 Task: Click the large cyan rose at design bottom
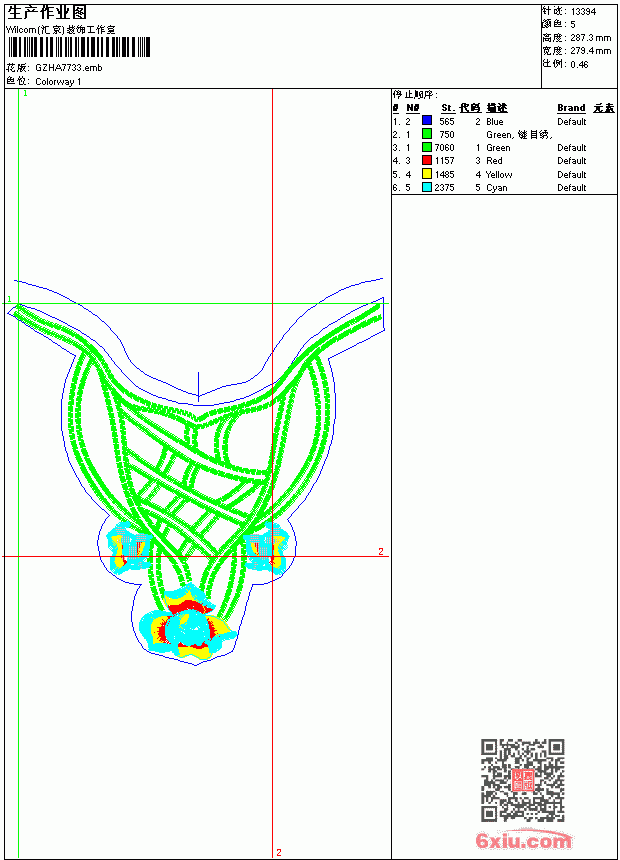pyautogui.click(x=188, y=623)
